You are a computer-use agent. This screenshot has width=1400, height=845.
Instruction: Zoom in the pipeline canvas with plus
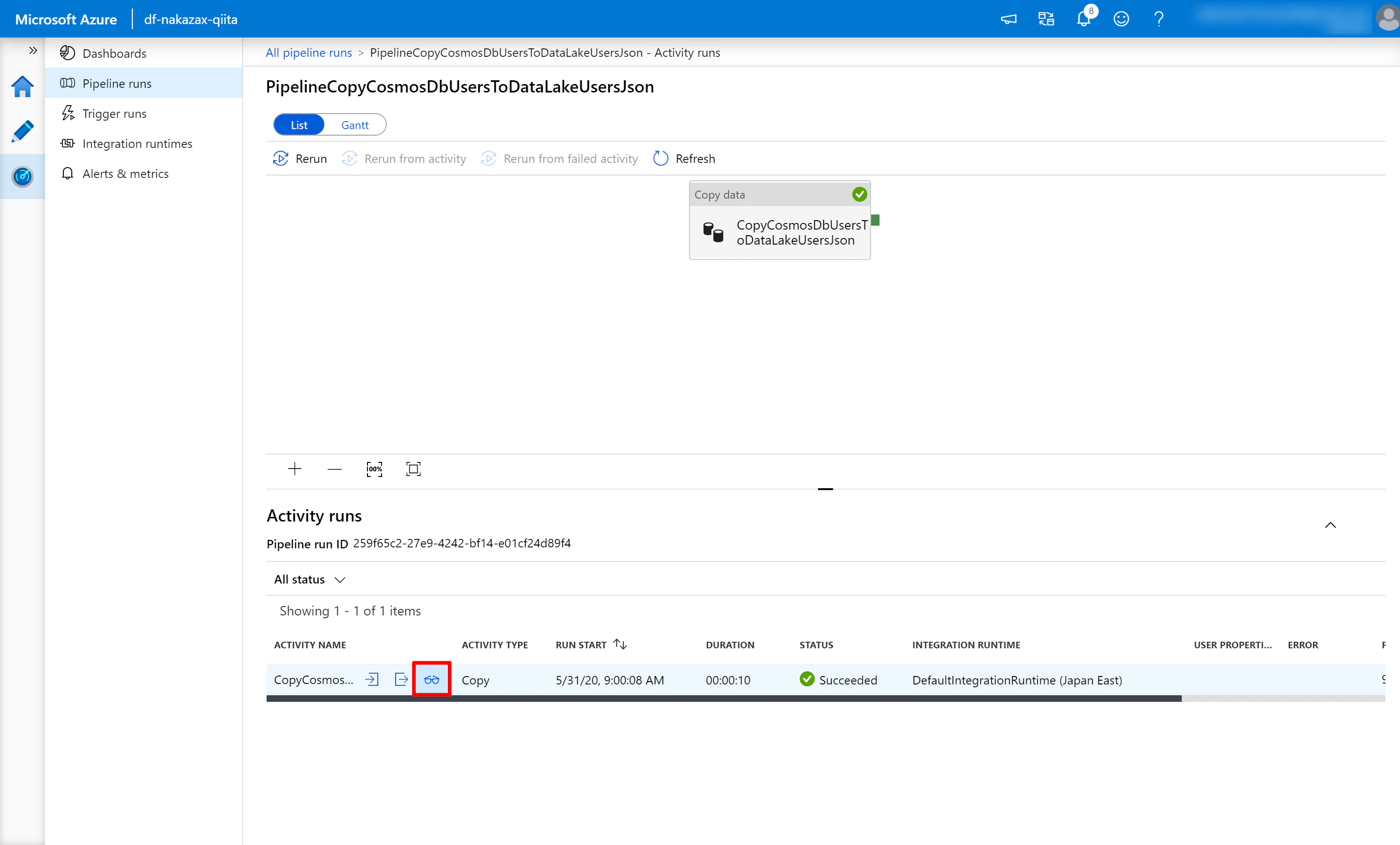pos(294,469)
